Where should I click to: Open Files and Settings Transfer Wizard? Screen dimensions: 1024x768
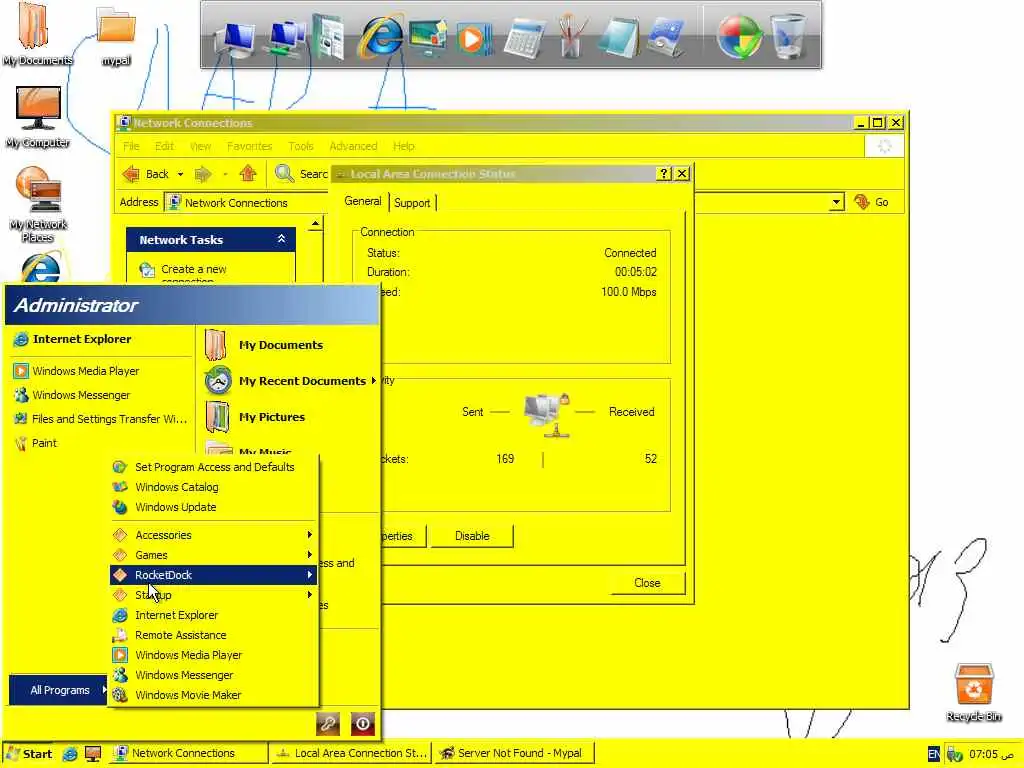[x=101, y=419]
